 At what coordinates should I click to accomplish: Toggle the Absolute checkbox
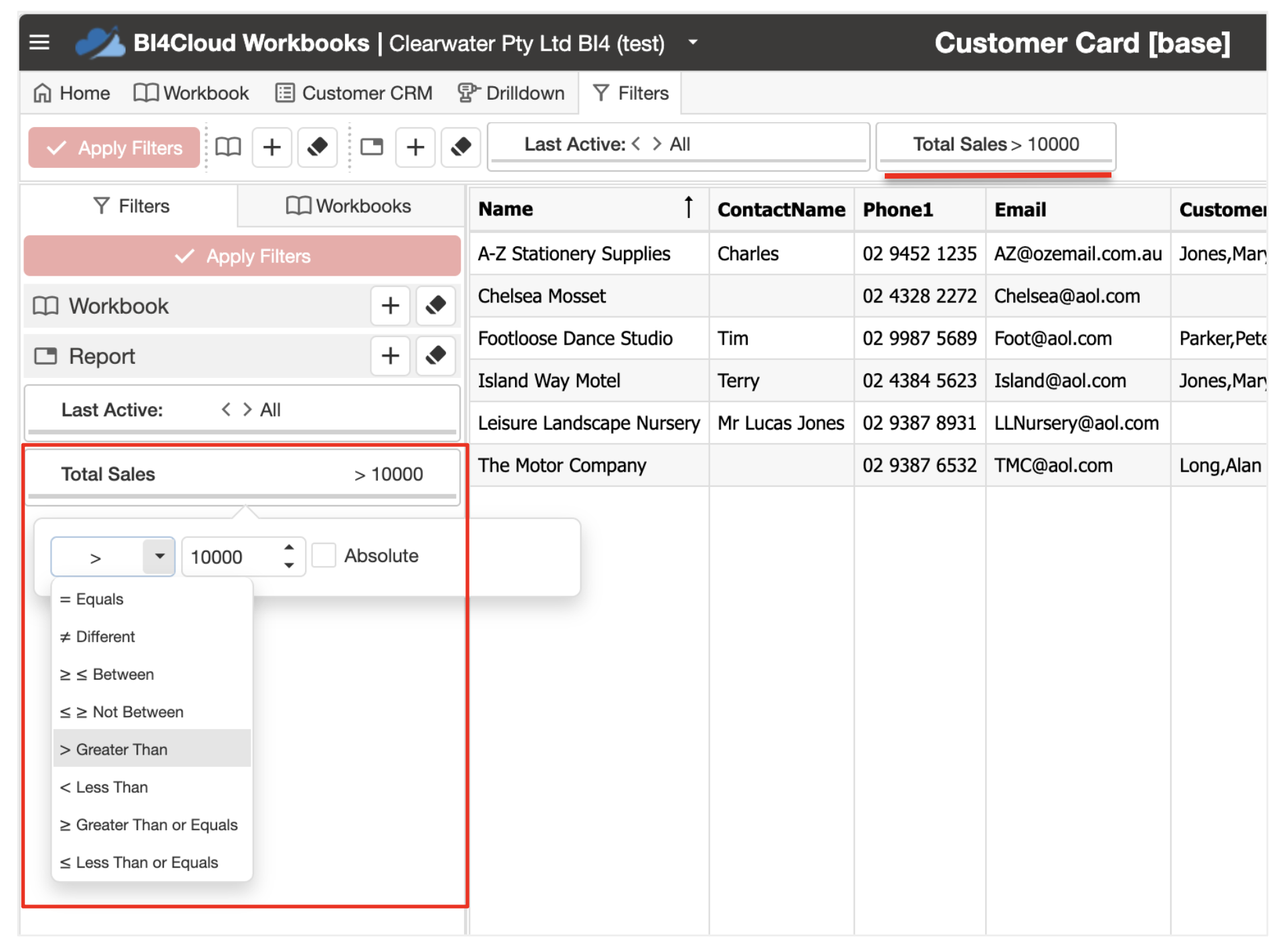click(324, 556)
